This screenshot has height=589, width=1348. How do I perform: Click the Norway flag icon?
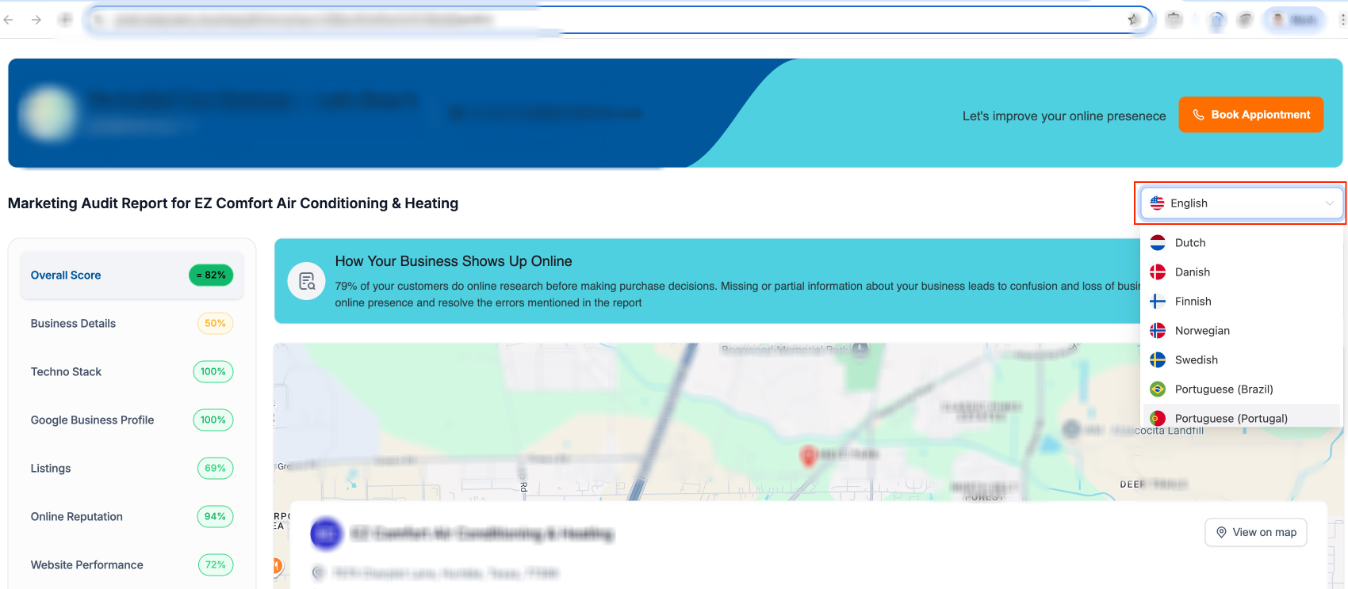click(1158, 330)
